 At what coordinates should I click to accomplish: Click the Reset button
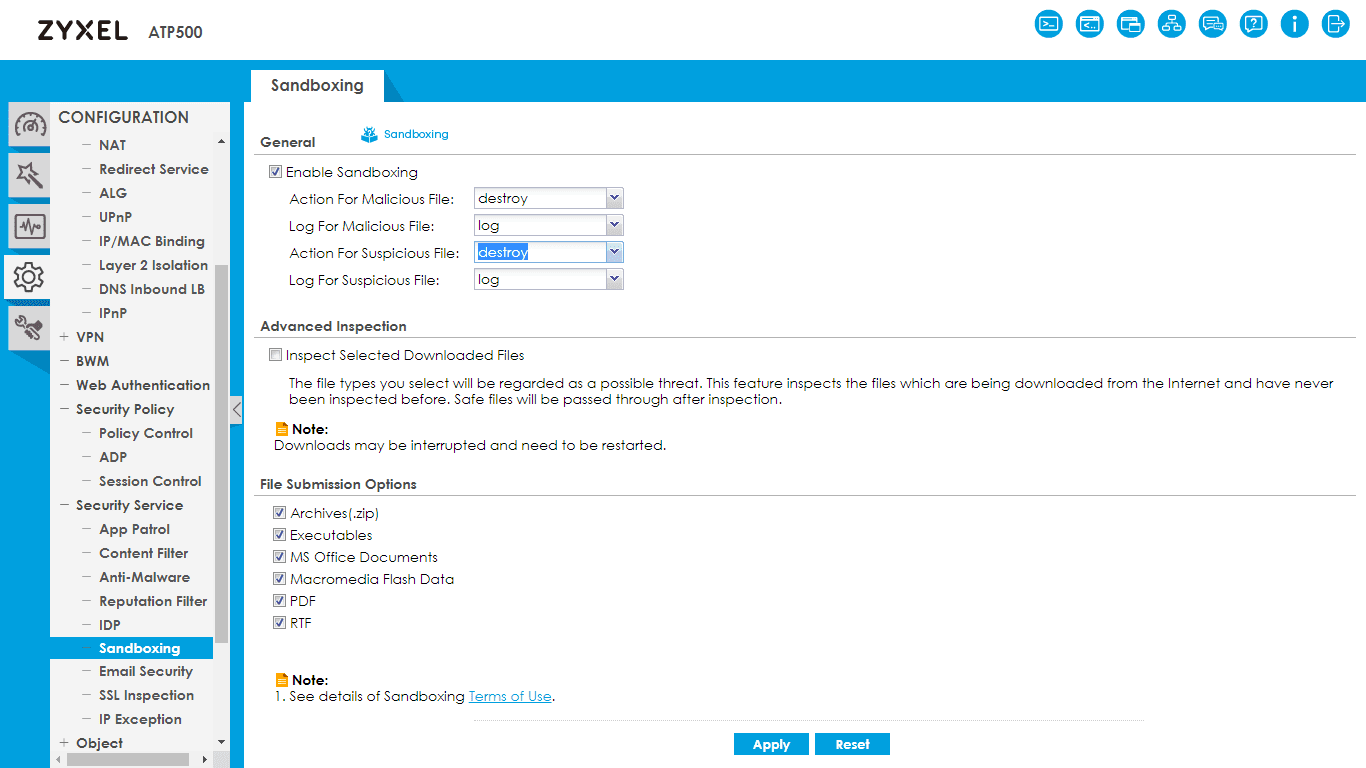click(x=852, y=744)
